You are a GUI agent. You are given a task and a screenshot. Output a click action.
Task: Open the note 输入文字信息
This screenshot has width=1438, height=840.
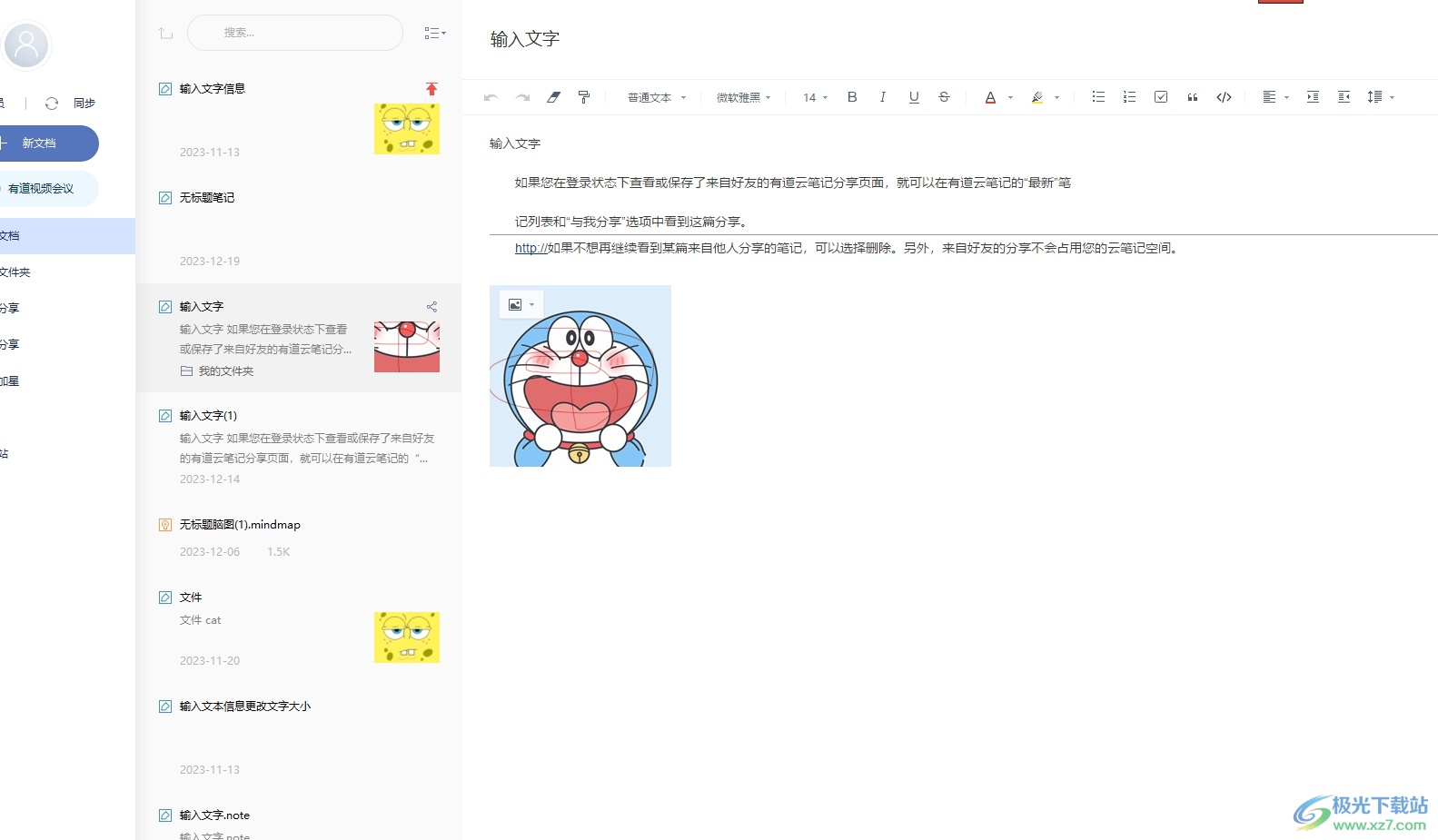click(213, 89)
